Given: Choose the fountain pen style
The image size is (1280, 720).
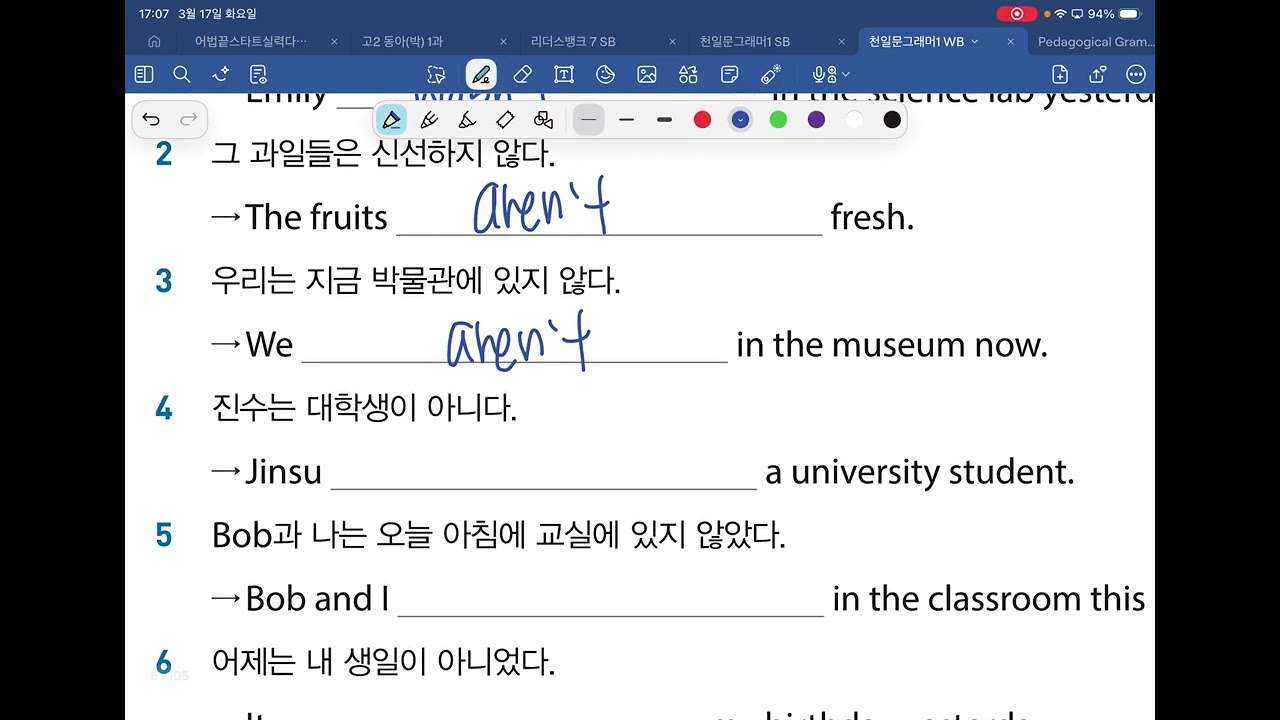Looking at the screenshot, I should [391, 120].
